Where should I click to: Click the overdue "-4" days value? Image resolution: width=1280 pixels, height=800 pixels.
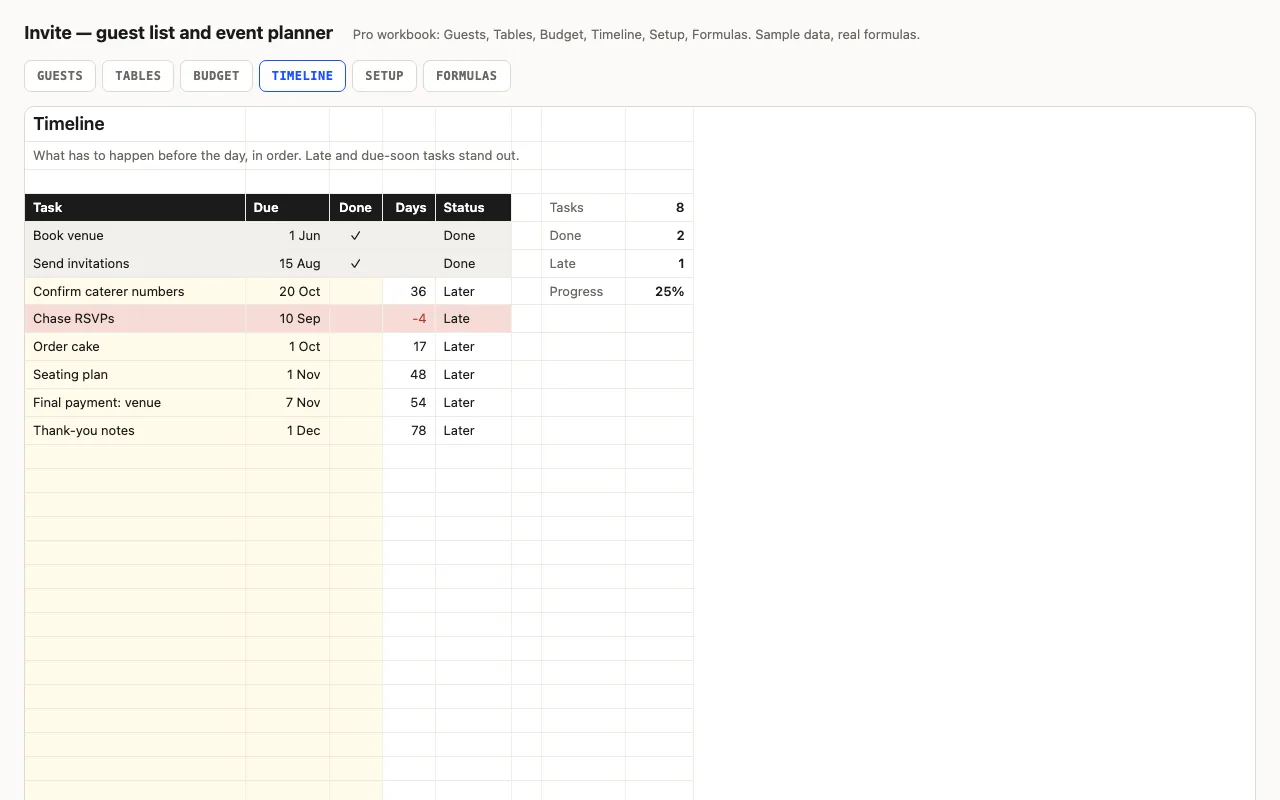point(409,319)
